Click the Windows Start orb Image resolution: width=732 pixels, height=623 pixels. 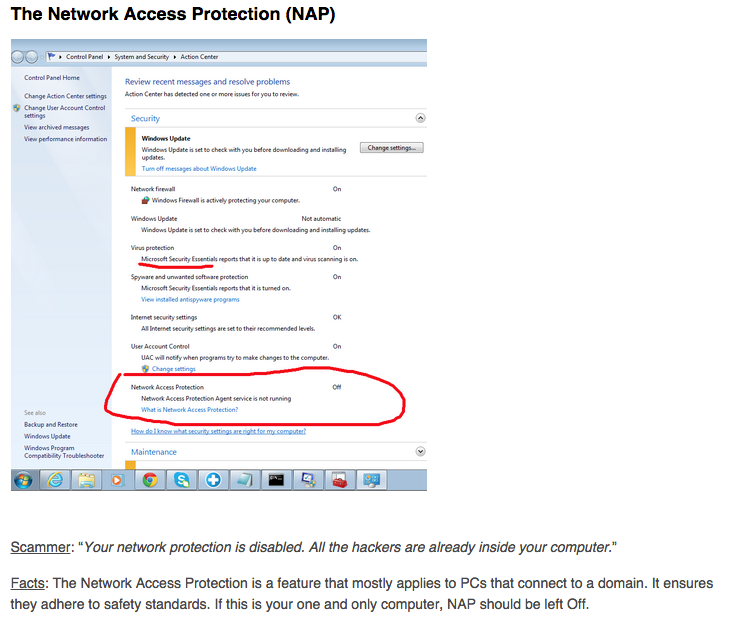coord(22,480)
